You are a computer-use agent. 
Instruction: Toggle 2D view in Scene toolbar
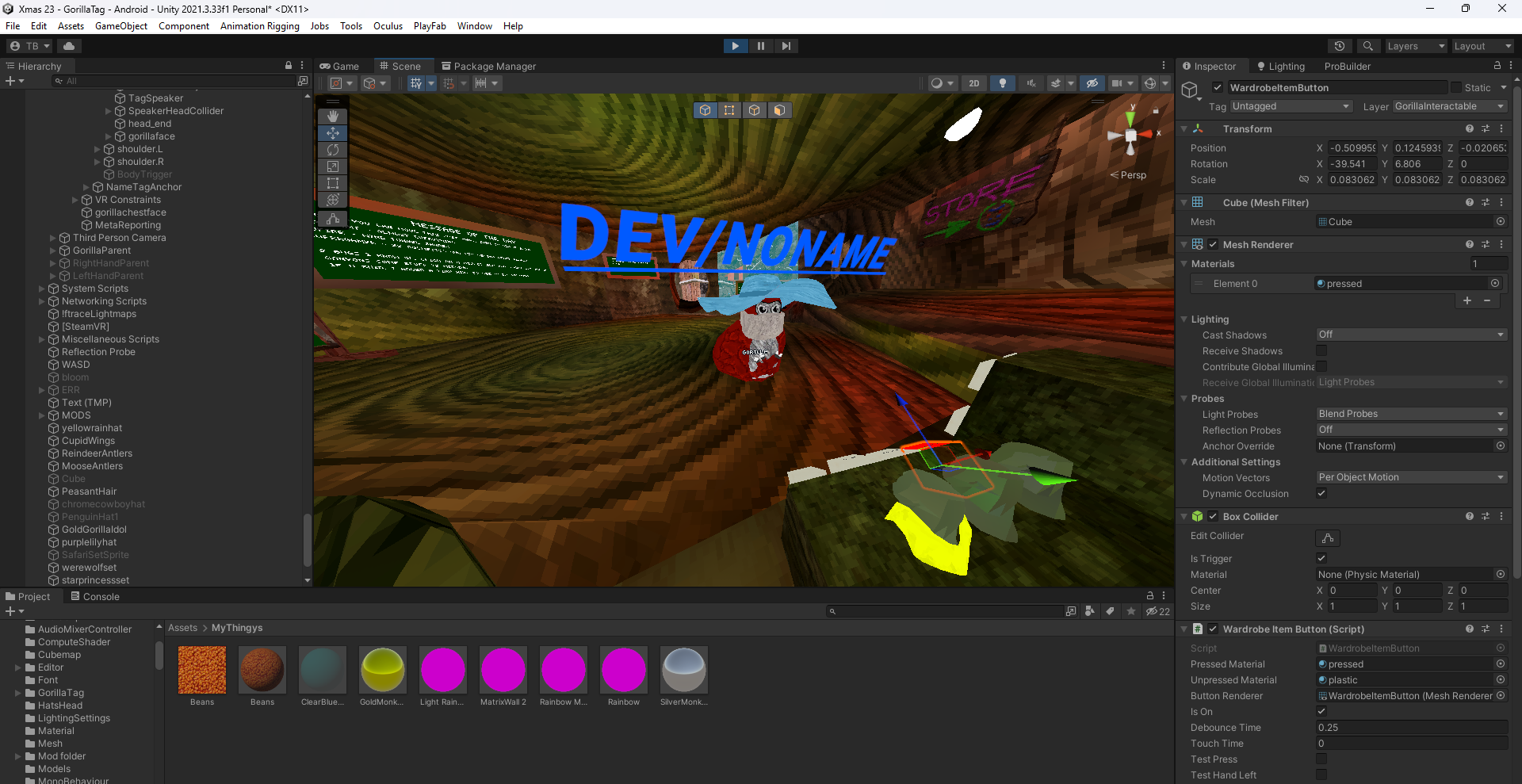[x=974, y=83]
